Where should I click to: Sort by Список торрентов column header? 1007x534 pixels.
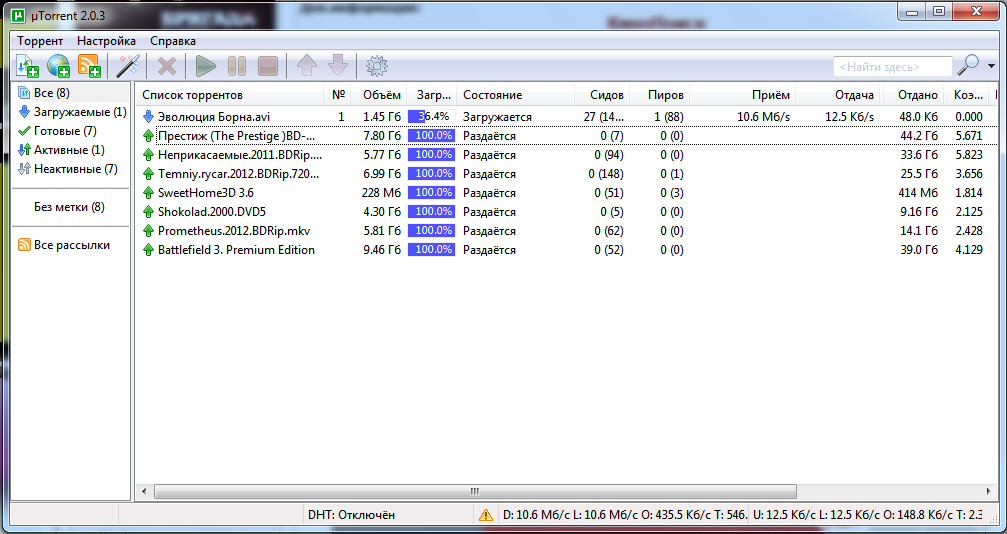(231, 95)
